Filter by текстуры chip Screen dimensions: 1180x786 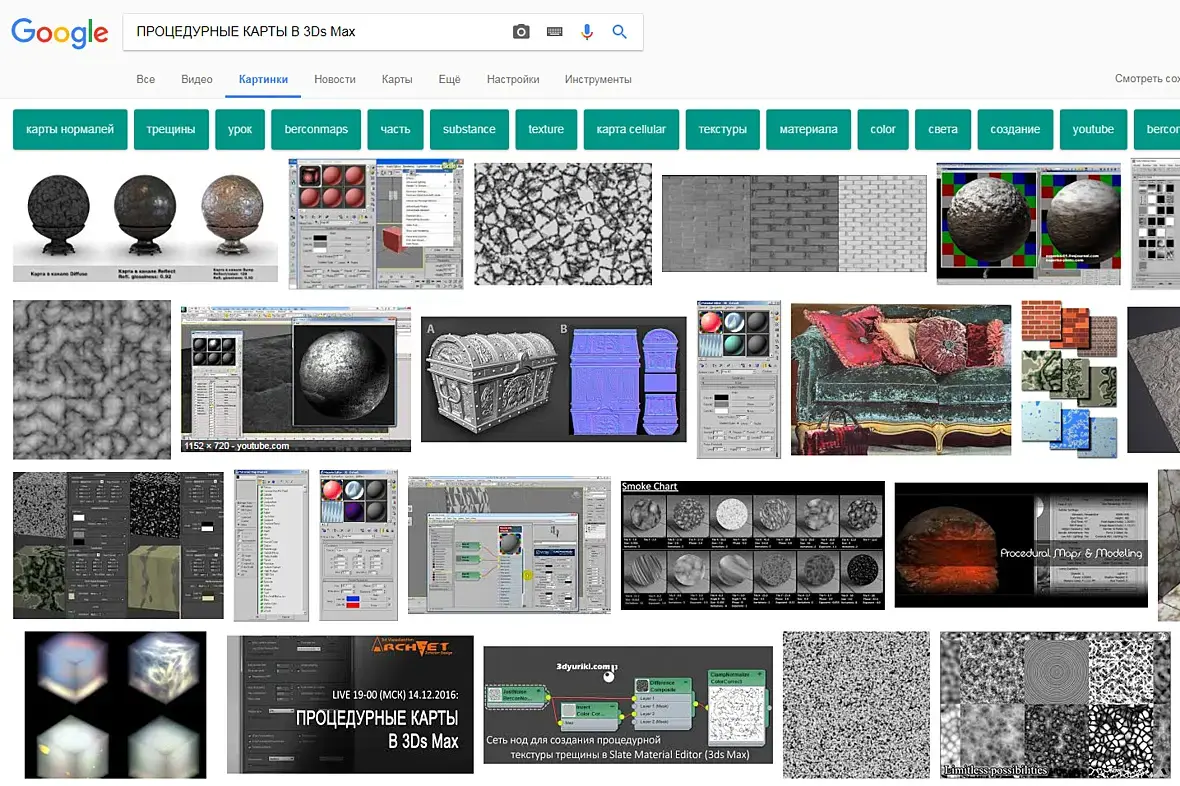coord(722,129)
